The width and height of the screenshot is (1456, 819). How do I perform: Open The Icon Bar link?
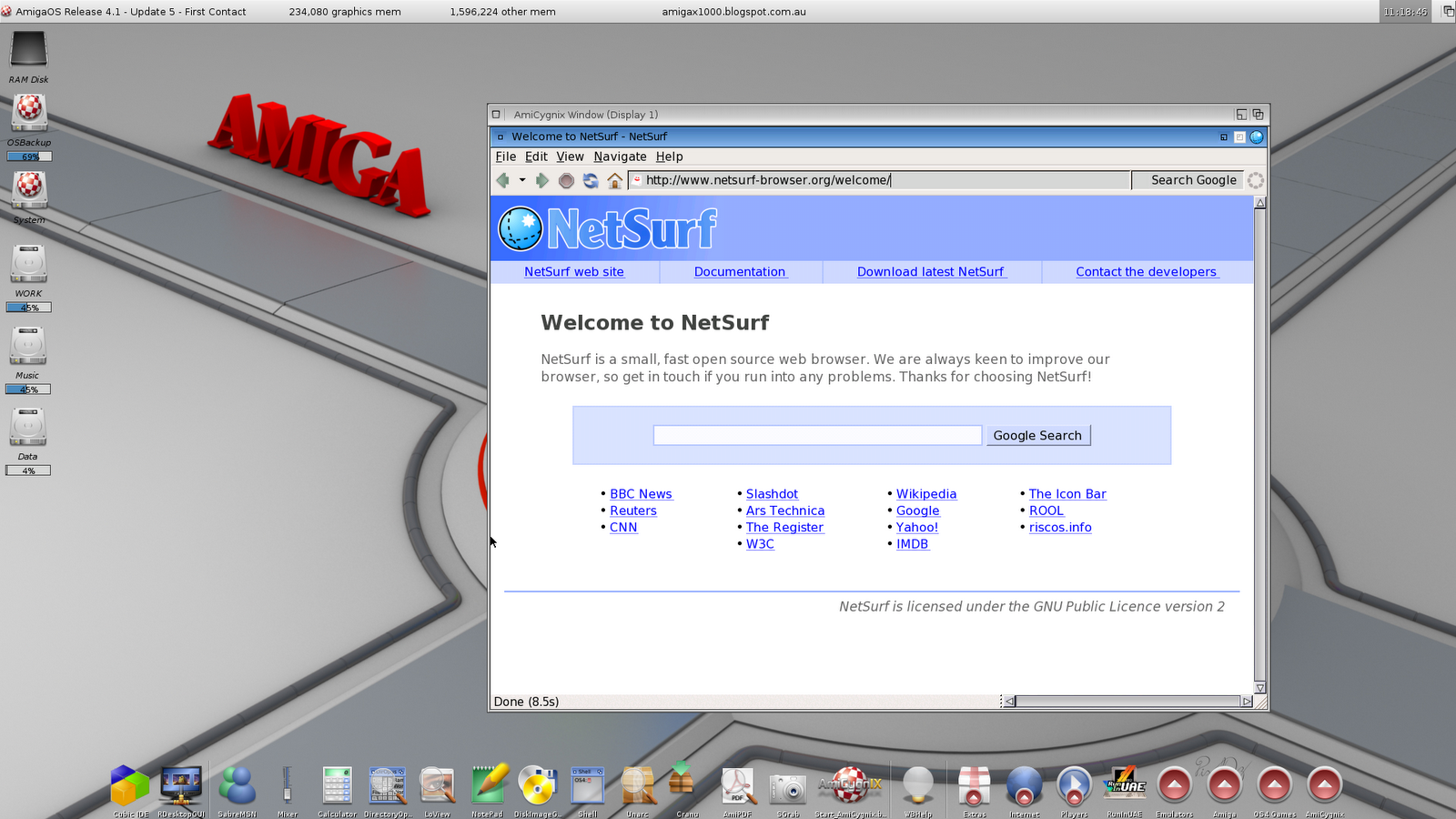[1067, 494]
